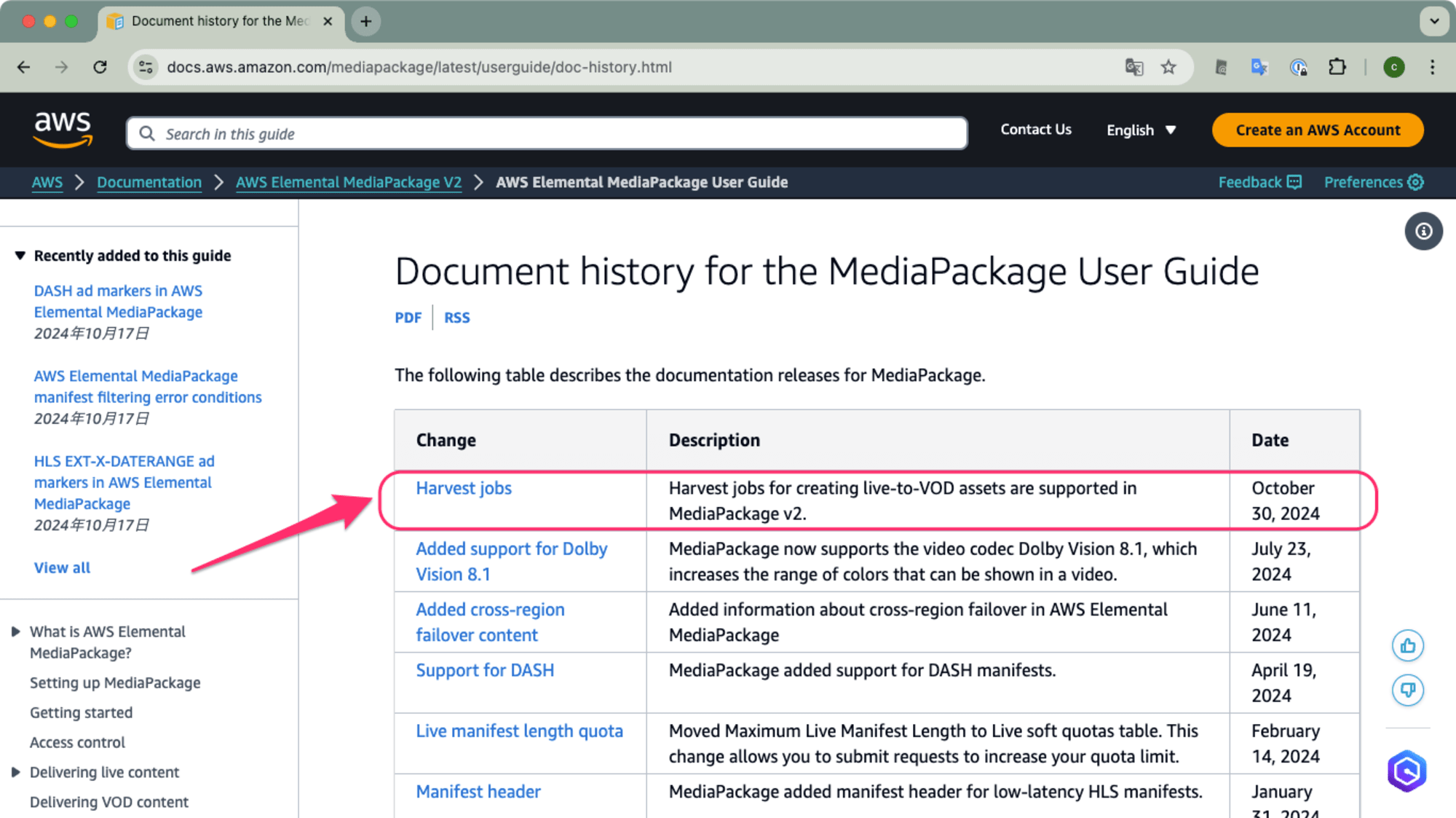Open the tab search dropdown arrow
Viewport: 1456px width, 818px height.
[1433, 21]
